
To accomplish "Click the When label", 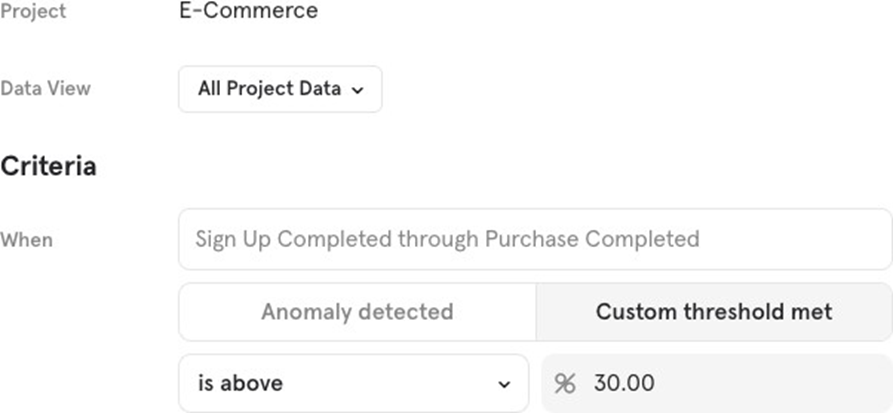I will [26, 240].
